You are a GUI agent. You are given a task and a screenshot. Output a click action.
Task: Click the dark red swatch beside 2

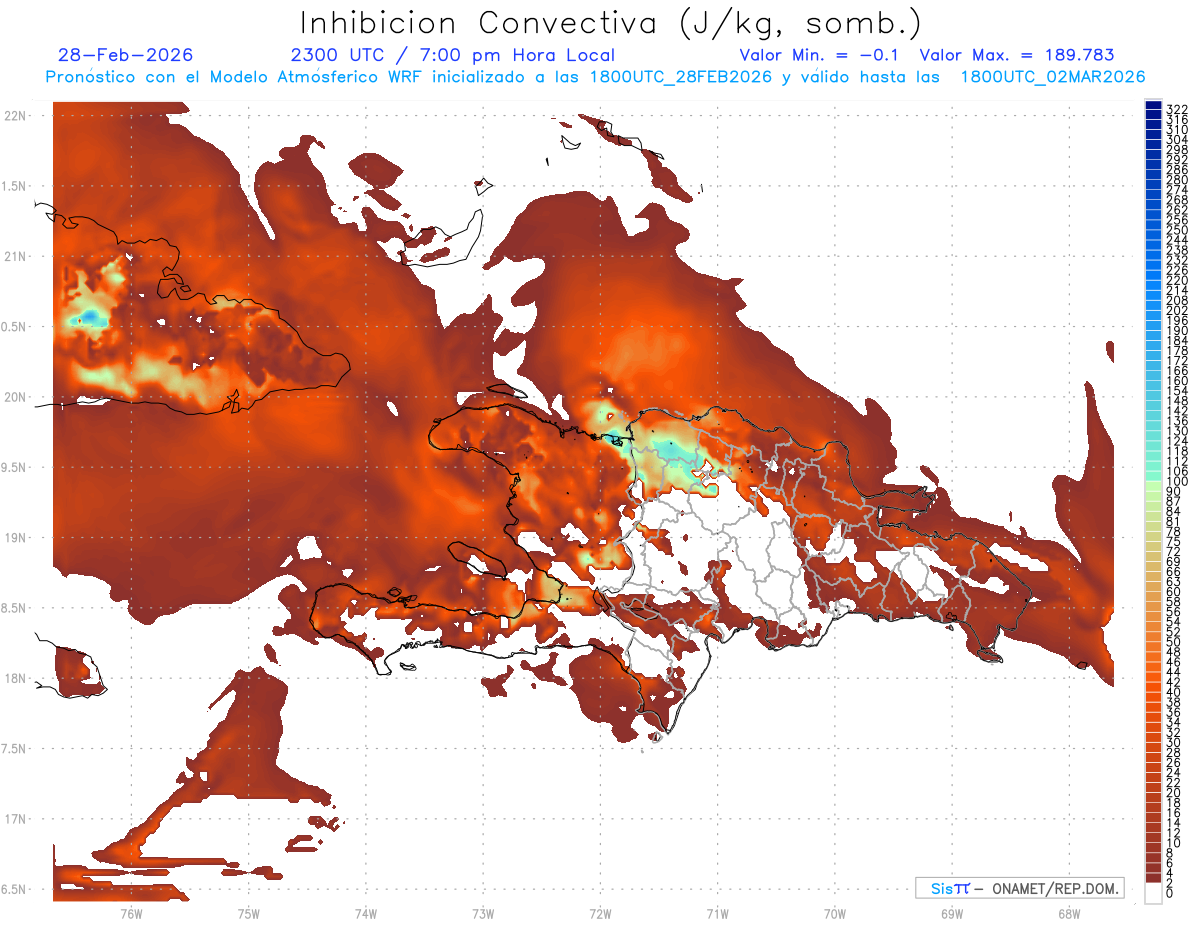[1153, 878]
